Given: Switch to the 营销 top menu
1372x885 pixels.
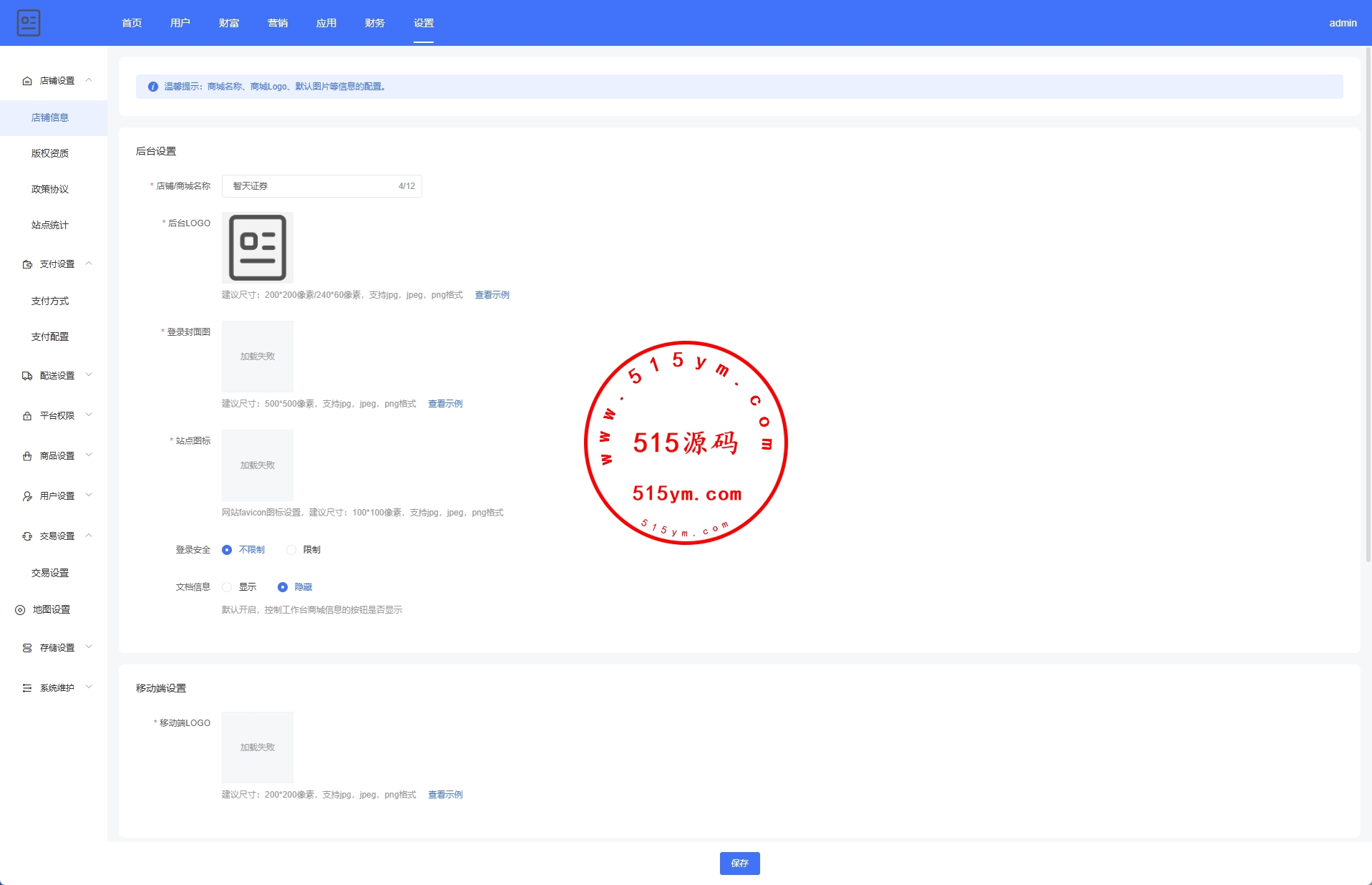Looking at the screenshot, I should 278,23.
